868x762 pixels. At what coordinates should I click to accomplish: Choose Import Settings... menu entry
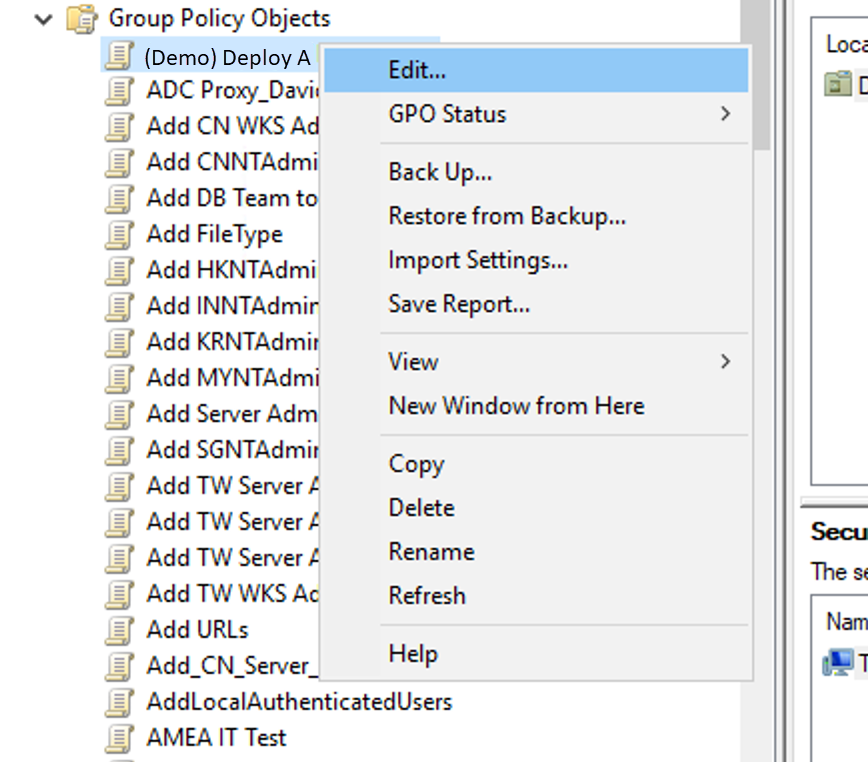coord(478,260)
